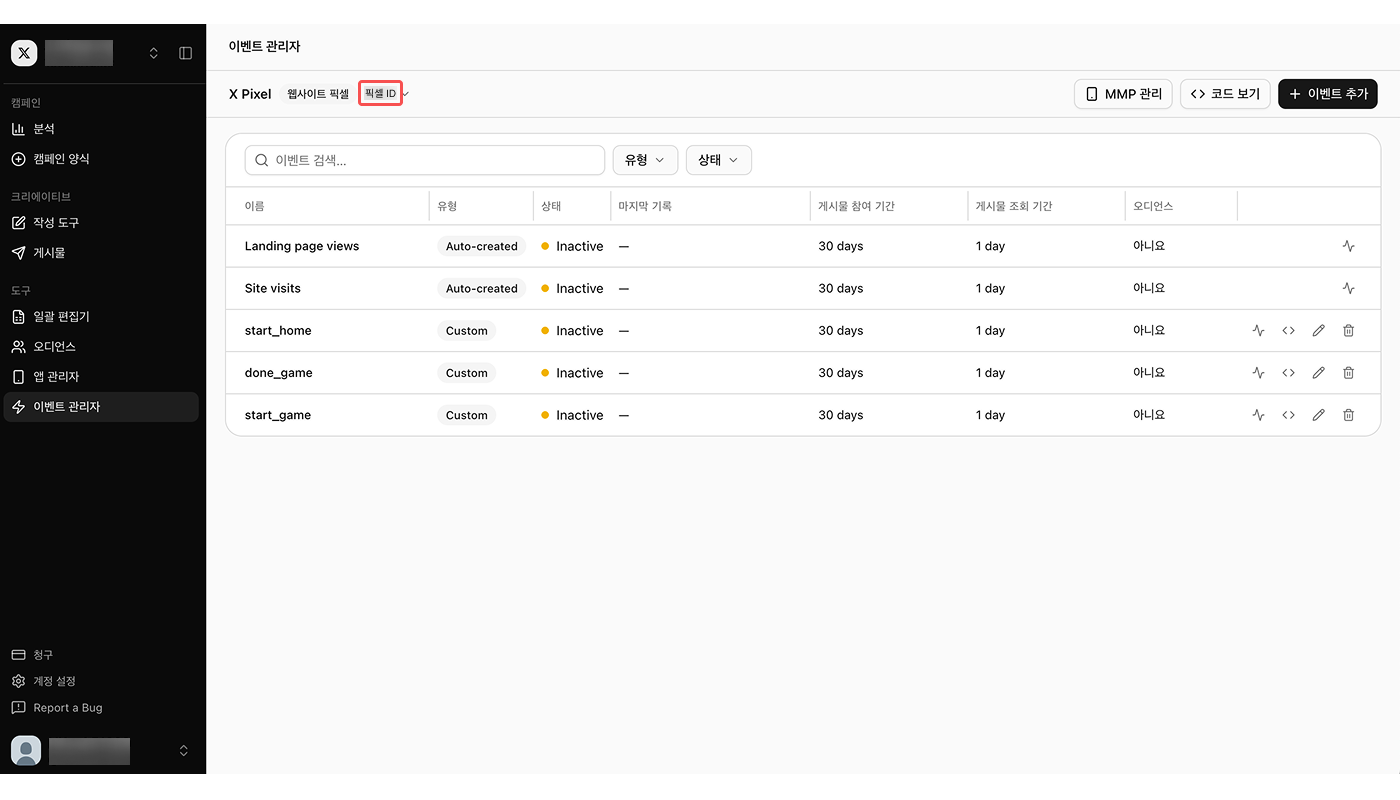Open 계정 설정 account settings
This screenshot has height=800, width=1400.
[43, 681]
